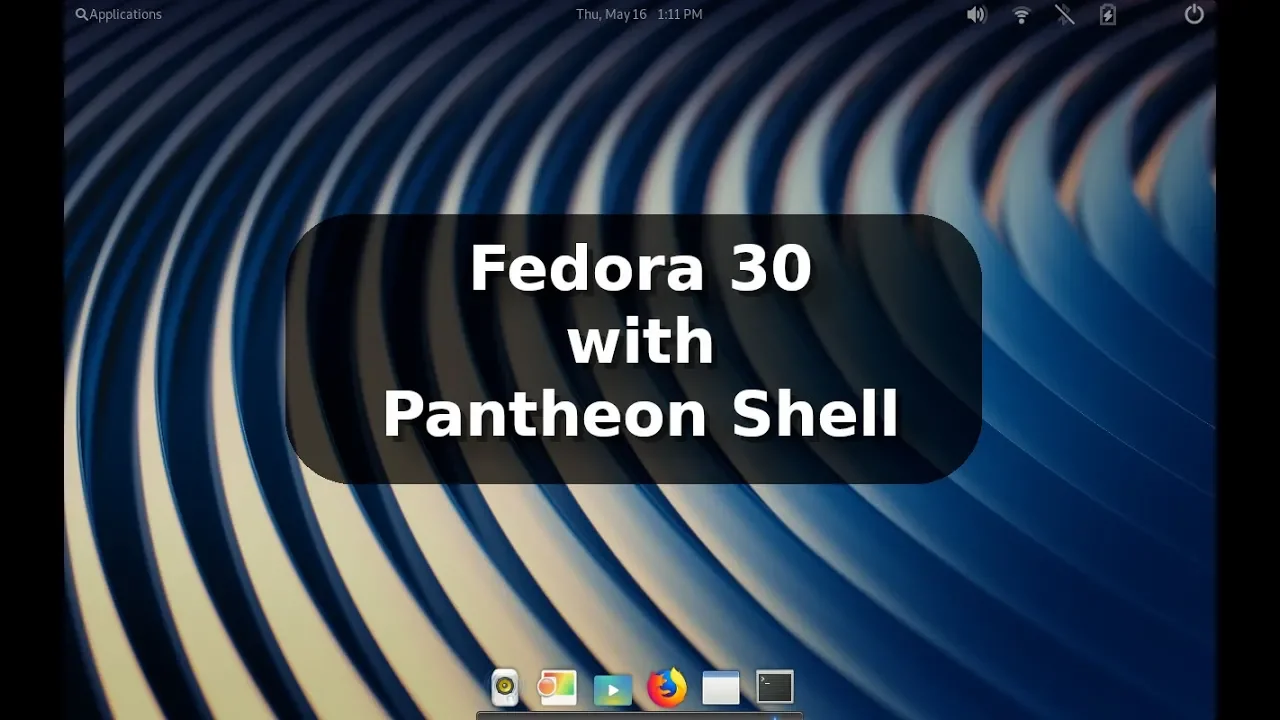The height and width of the screenshot is (720, 1280).
Task: Launch the Videos player from dock
Action: (612, 689)
